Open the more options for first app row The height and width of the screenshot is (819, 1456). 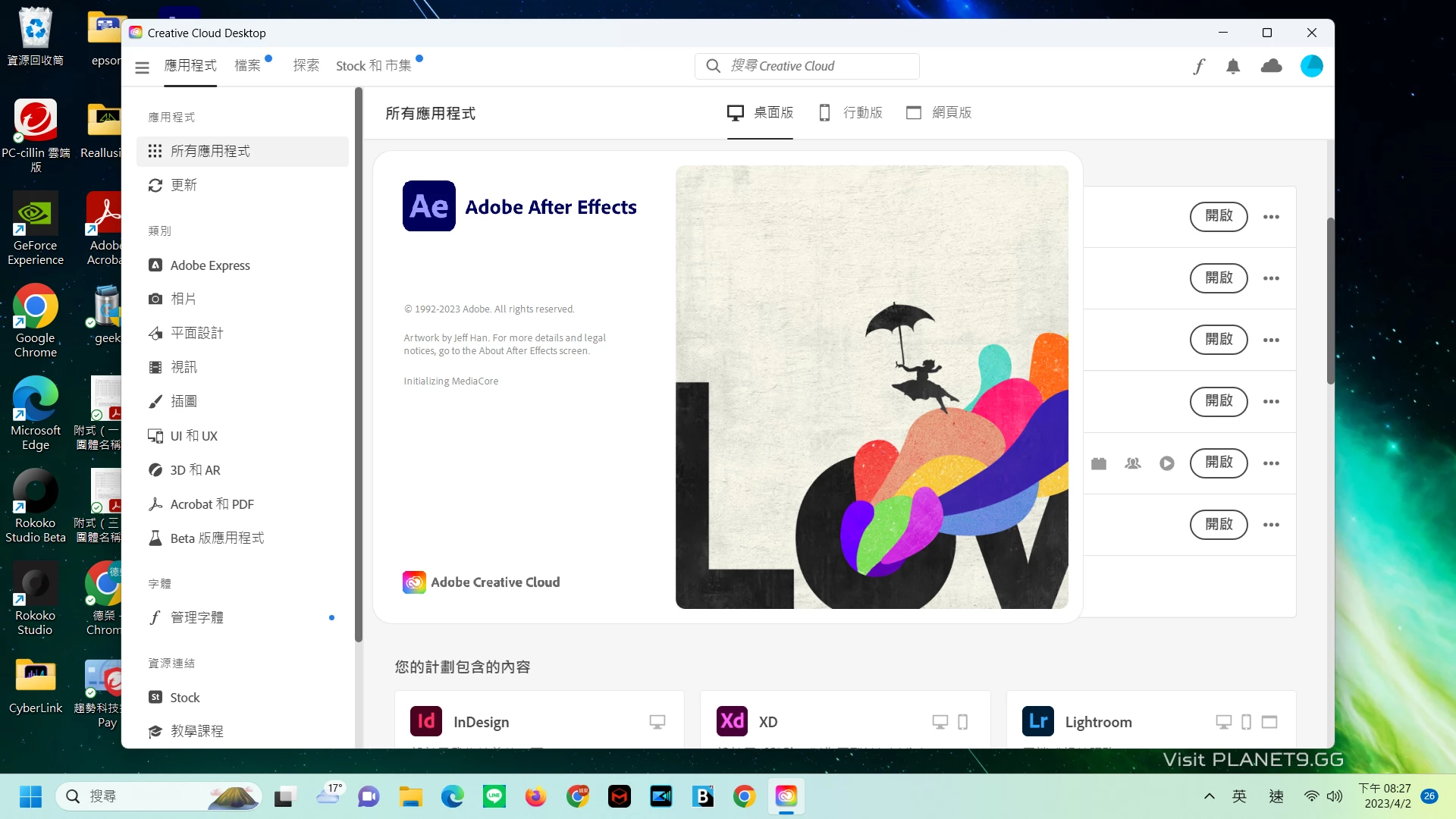click(1271, 217)
